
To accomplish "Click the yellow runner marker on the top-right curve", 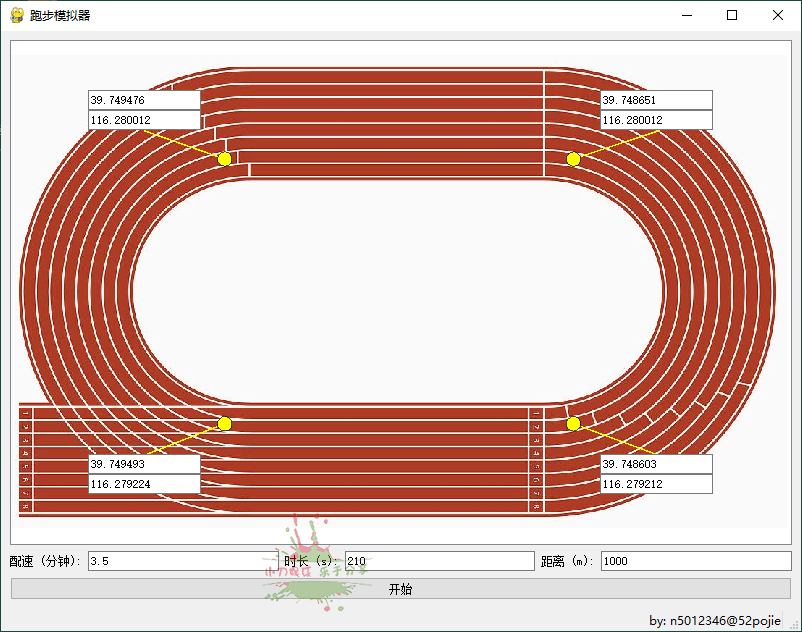I will click(x=574, y=158).
